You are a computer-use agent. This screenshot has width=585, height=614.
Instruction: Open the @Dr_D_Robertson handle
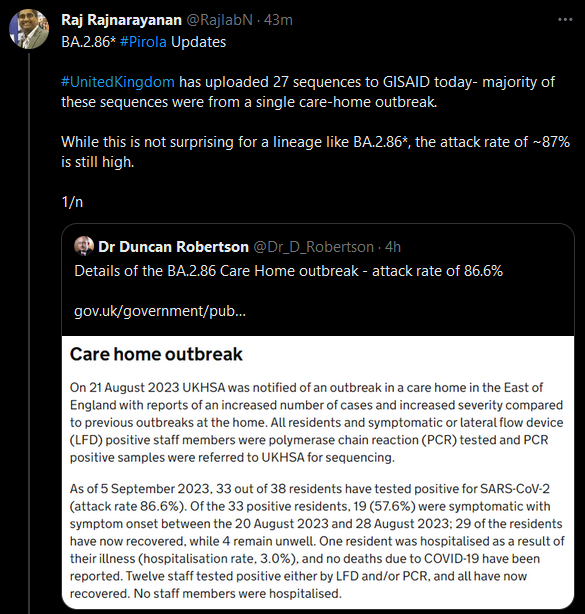click(x=314, y=247)
